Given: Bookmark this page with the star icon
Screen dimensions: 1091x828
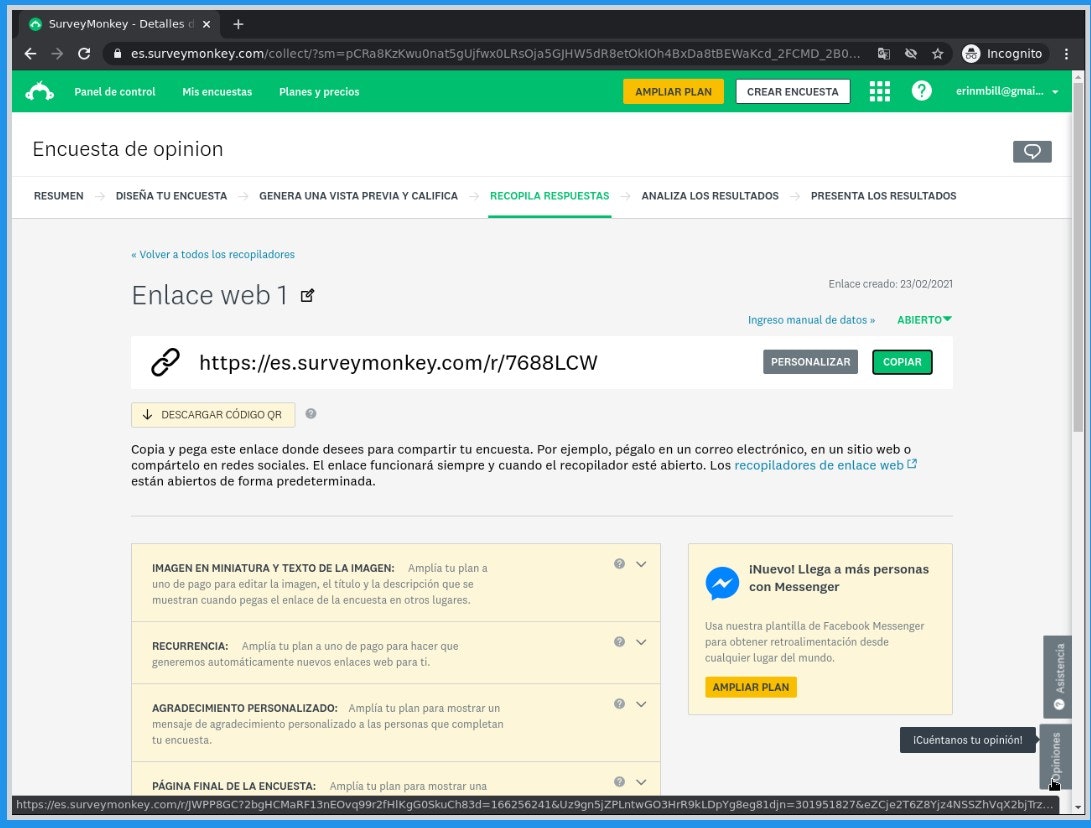Looking at the screenshot, I should tap(937, 54).
